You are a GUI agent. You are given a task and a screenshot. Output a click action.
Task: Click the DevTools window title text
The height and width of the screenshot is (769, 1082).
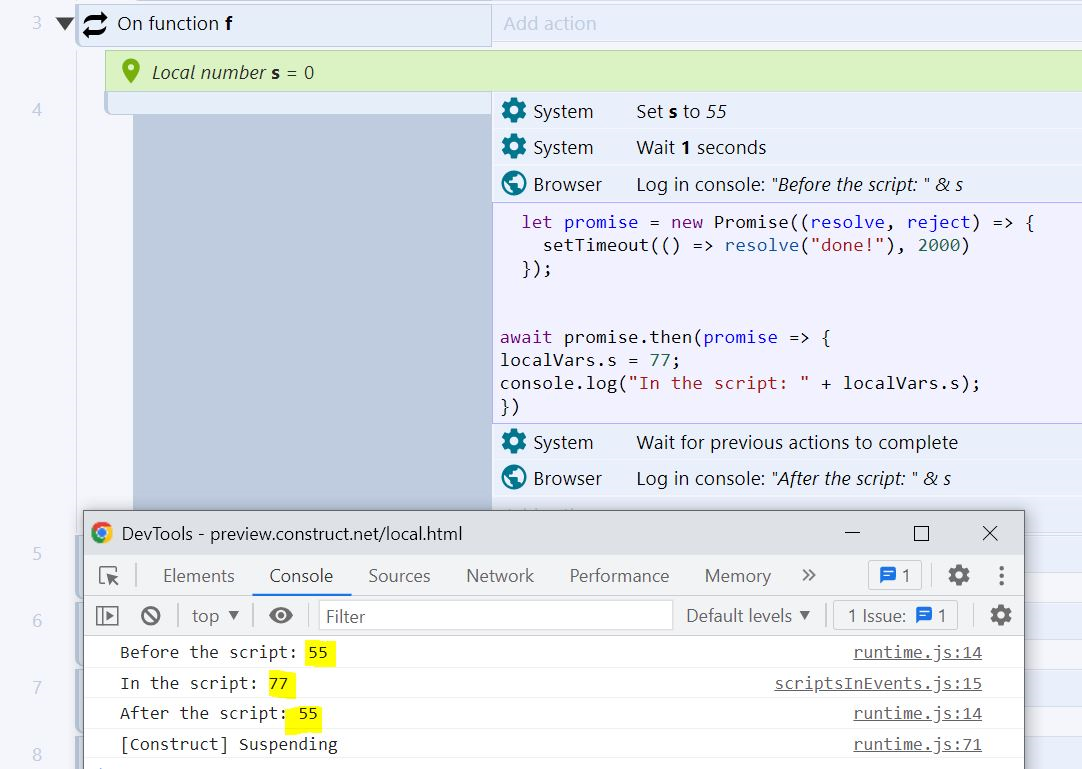pyautogui.click(x=292, y=534)
